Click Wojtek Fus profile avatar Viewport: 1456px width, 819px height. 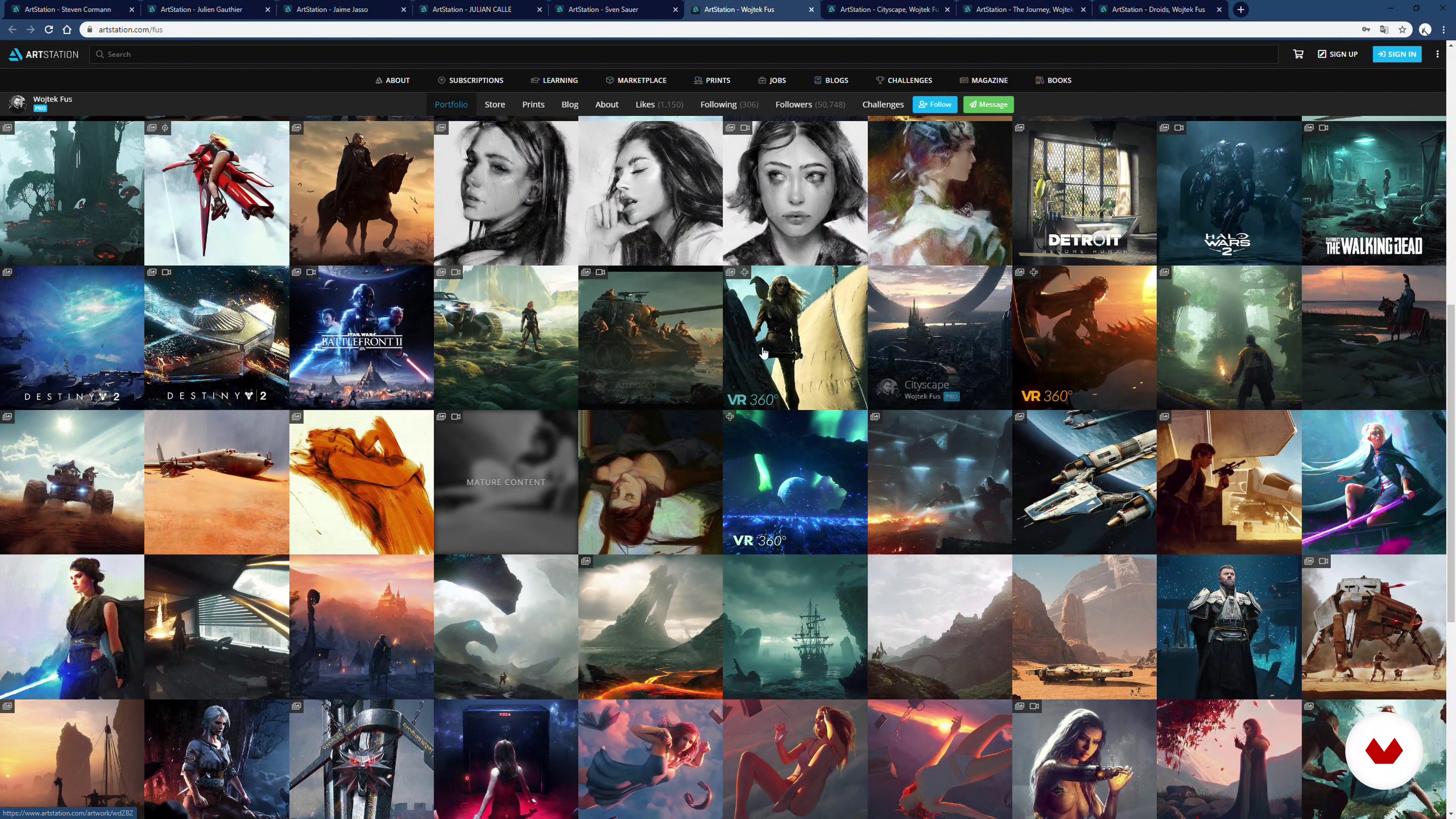tap(17, 104)
